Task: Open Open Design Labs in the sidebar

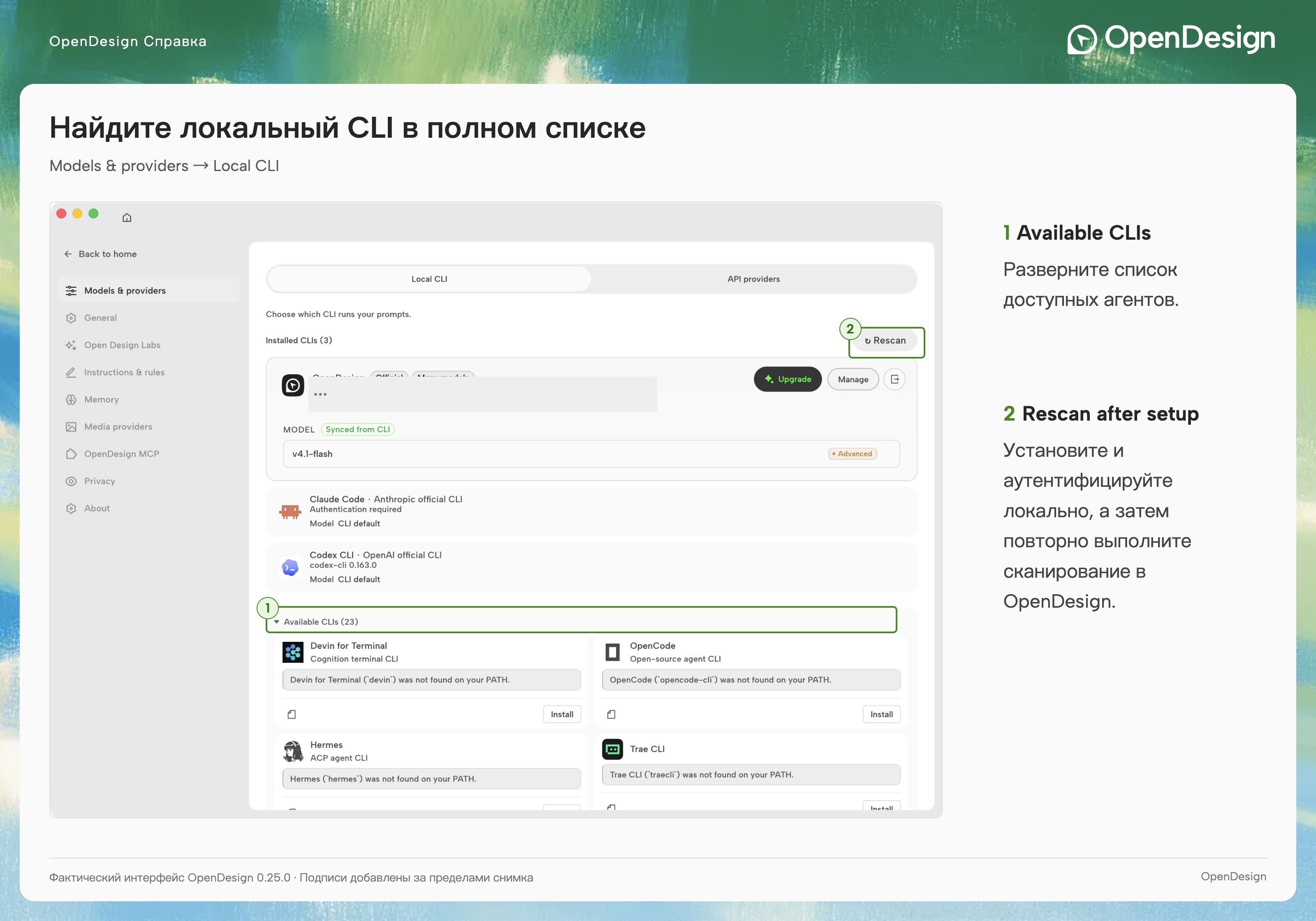Action: (x=148, y=345)
